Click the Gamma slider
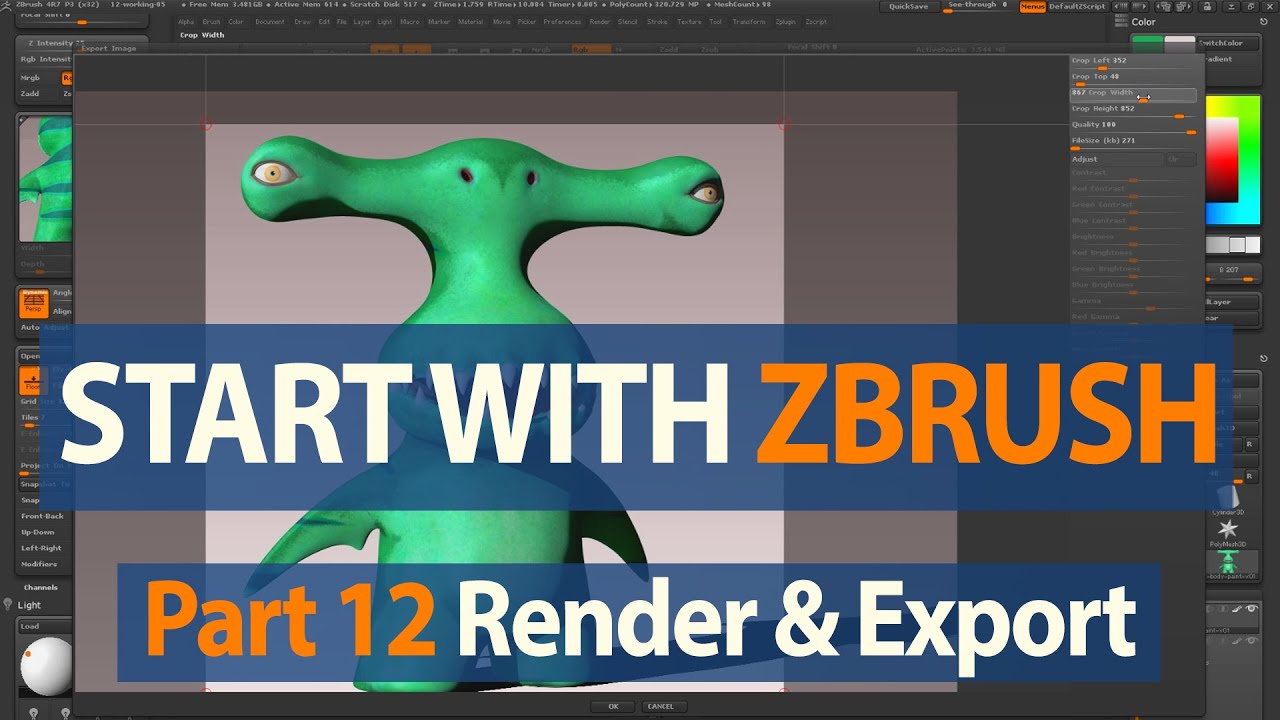 [x=1133, y=302]
